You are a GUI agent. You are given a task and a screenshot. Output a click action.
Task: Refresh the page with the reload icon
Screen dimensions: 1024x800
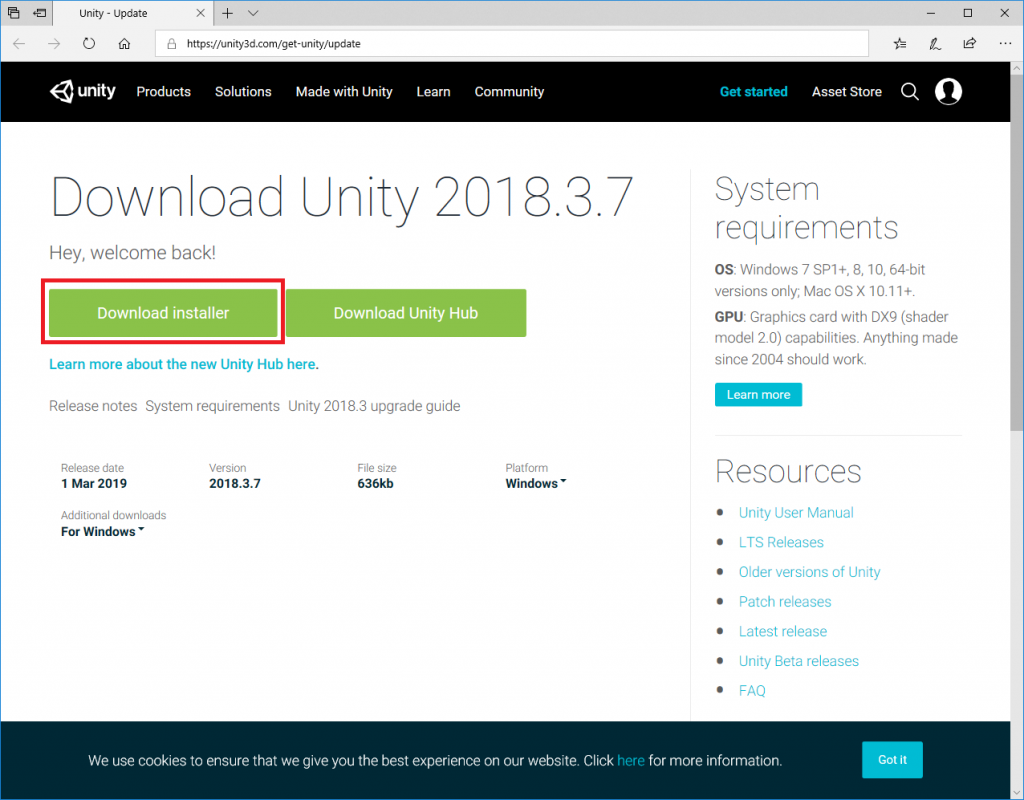pos(89,44)
